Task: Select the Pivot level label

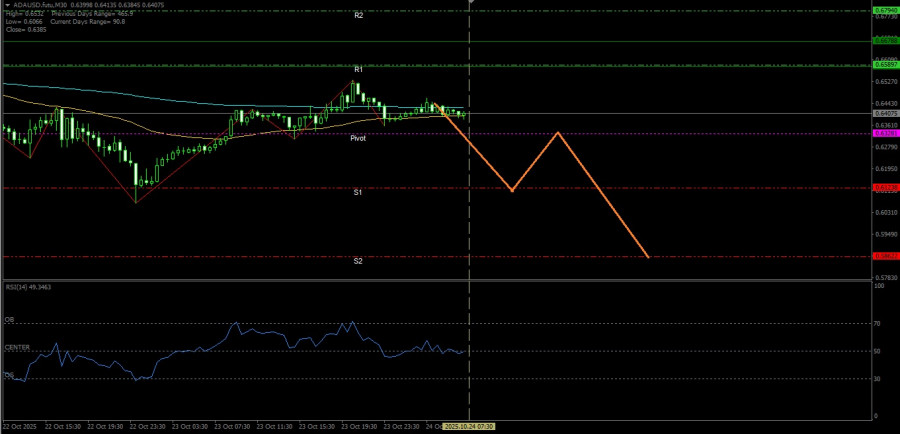Action: point(358,138)
